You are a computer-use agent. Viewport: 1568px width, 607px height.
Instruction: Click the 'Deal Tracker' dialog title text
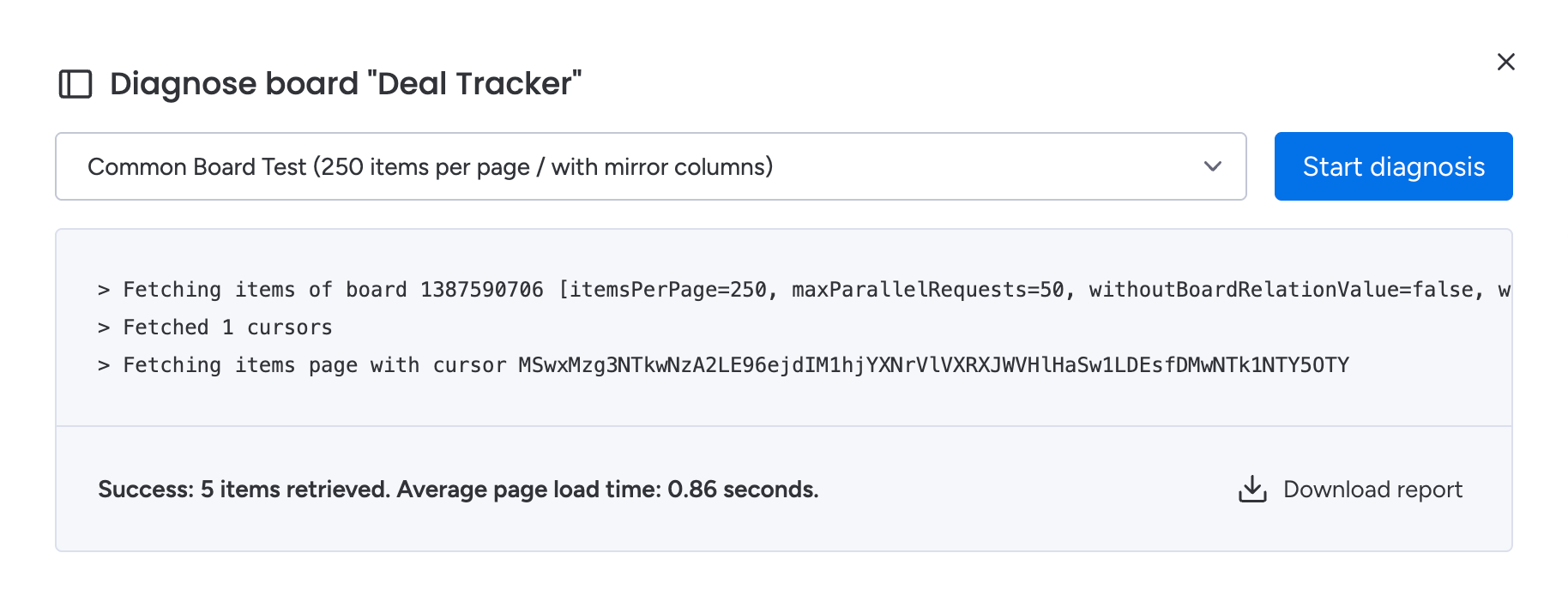point(346,84)
